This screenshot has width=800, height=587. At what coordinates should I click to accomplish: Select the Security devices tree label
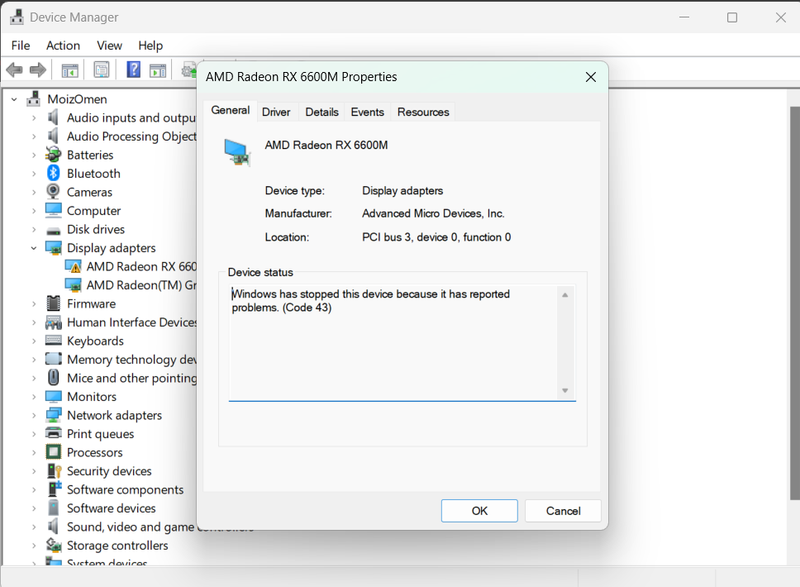coord(109,471)
